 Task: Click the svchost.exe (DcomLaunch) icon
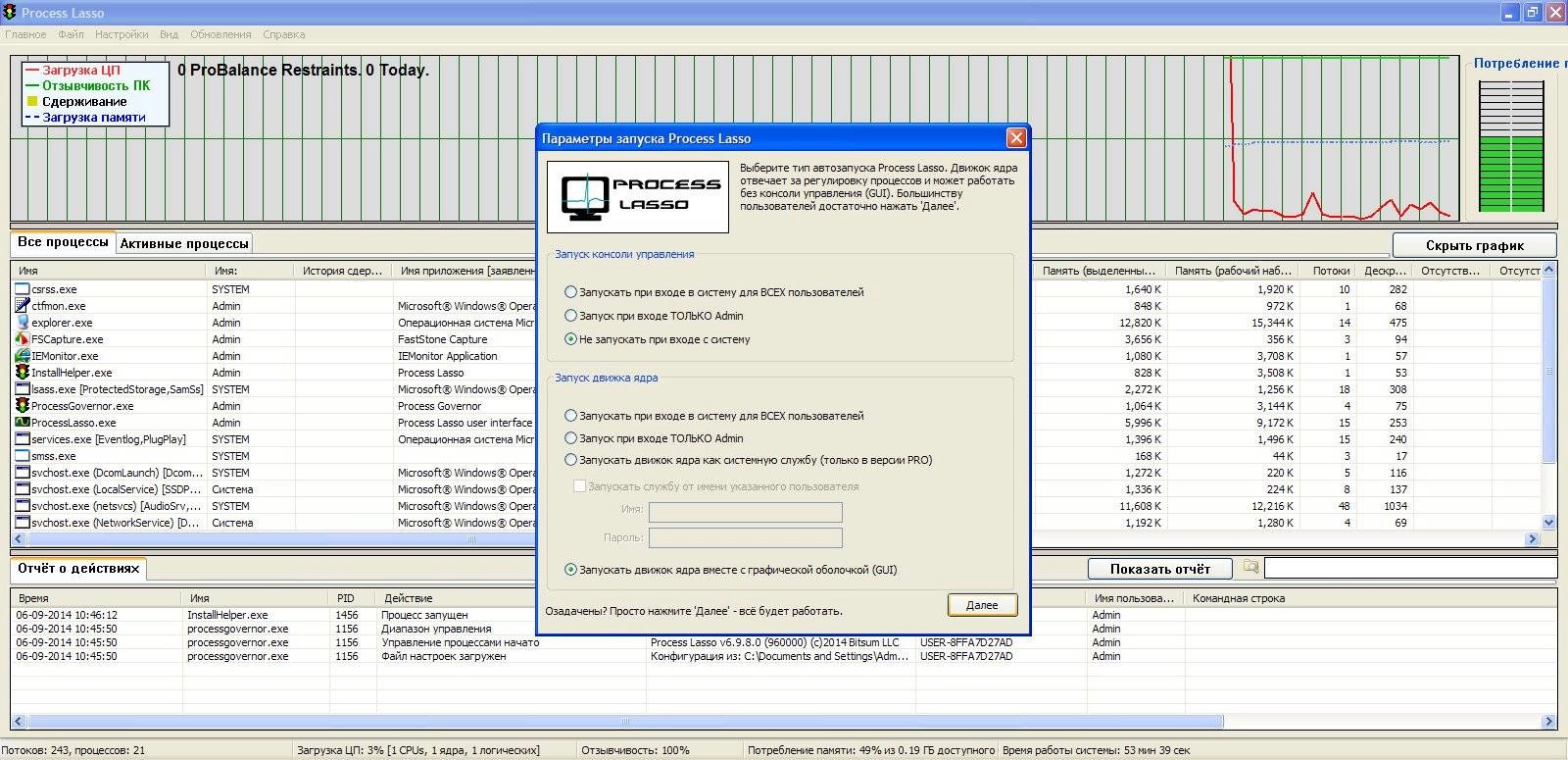[23, 473]
